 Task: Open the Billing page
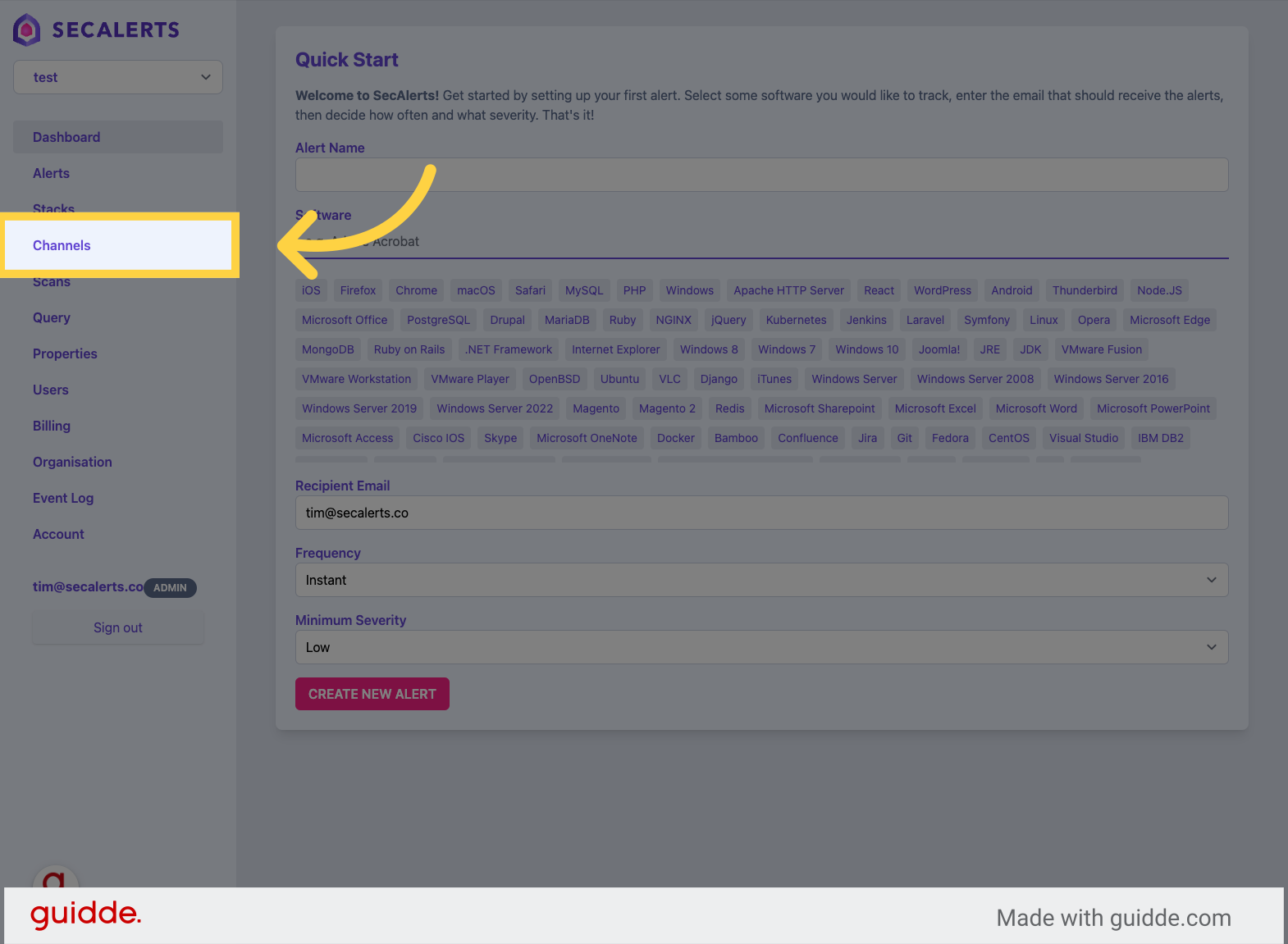(52, 426)
